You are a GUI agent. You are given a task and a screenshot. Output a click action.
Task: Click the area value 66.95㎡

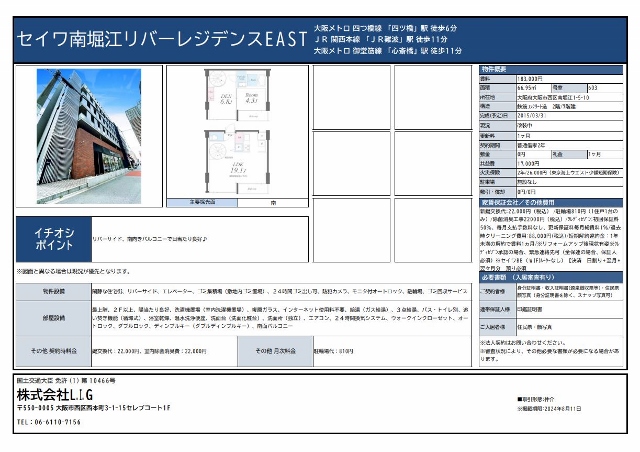click(527, 88)
